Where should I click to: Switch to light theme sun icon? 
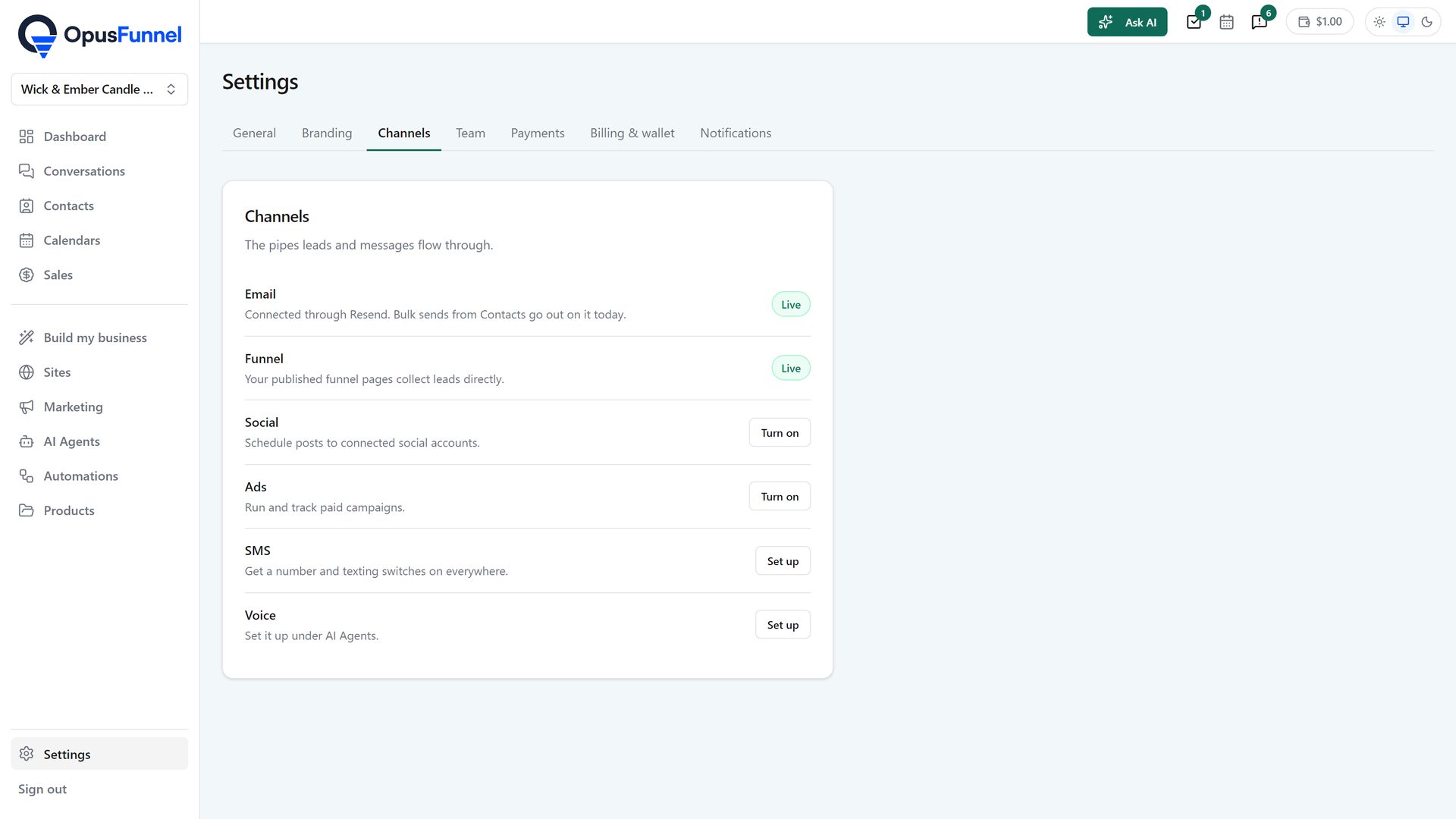[x=1379, y=22]
